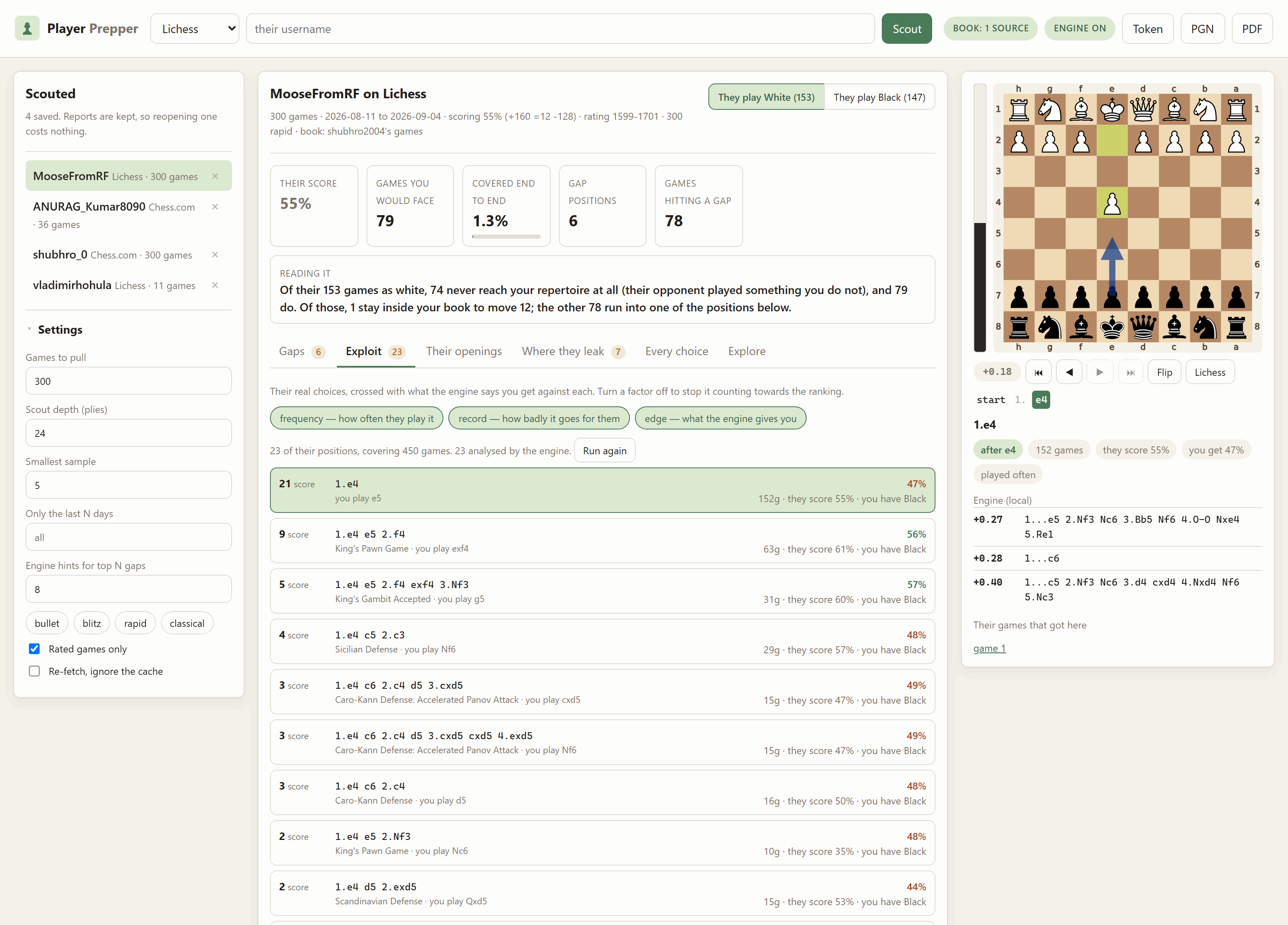The image size is (1288, 925).
Task: Open the Lichess site dropdown
Action: (x=195, y=28)
